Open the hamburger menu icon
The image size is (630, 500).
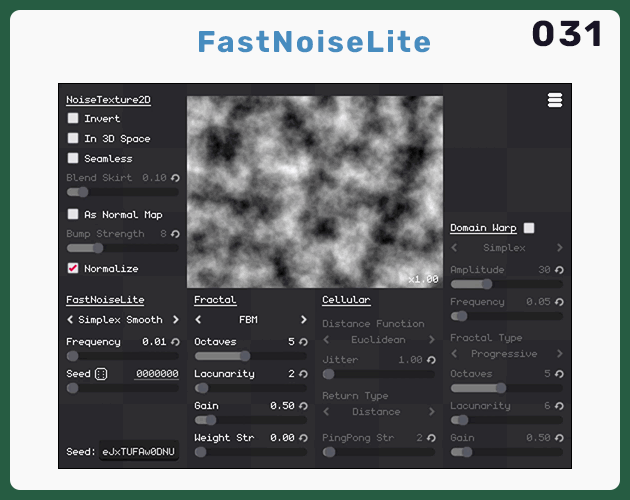[x=555, y=100]
